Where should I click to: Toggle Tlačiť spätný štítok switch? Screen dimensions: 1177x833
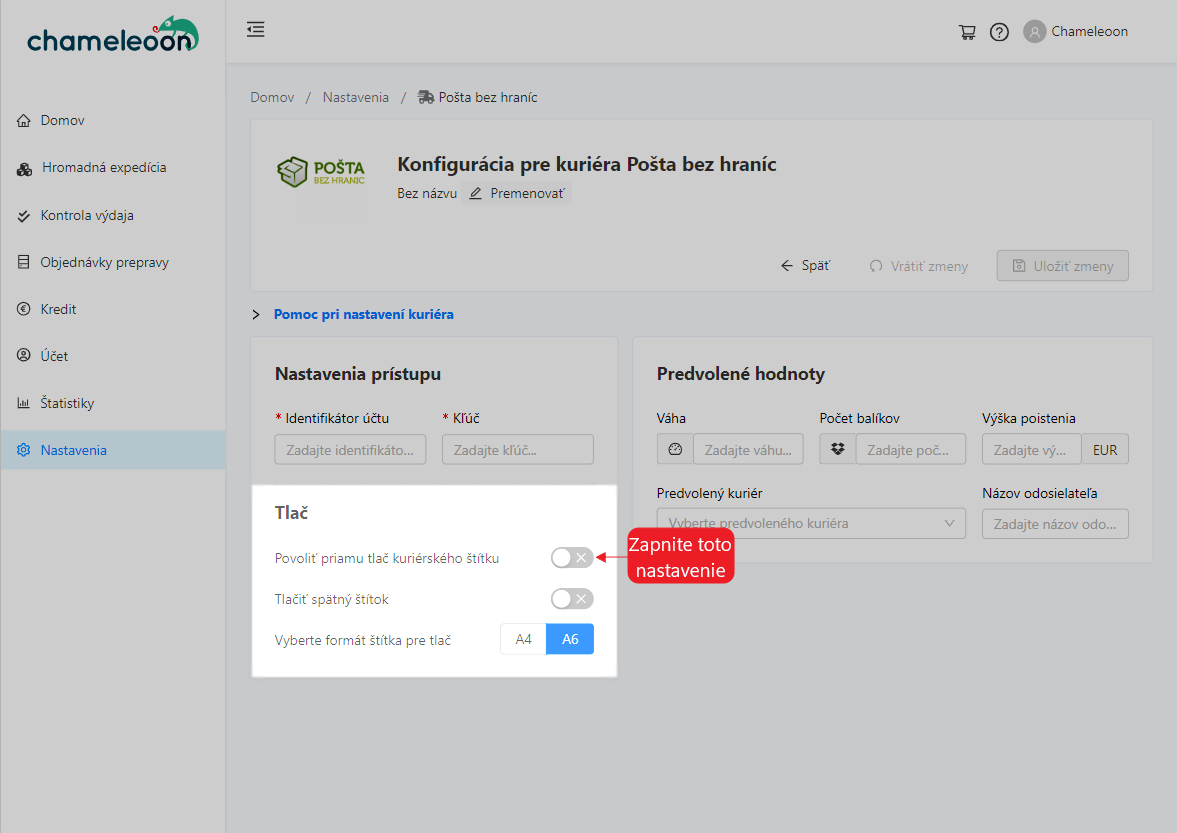click(x=572, y=599)
